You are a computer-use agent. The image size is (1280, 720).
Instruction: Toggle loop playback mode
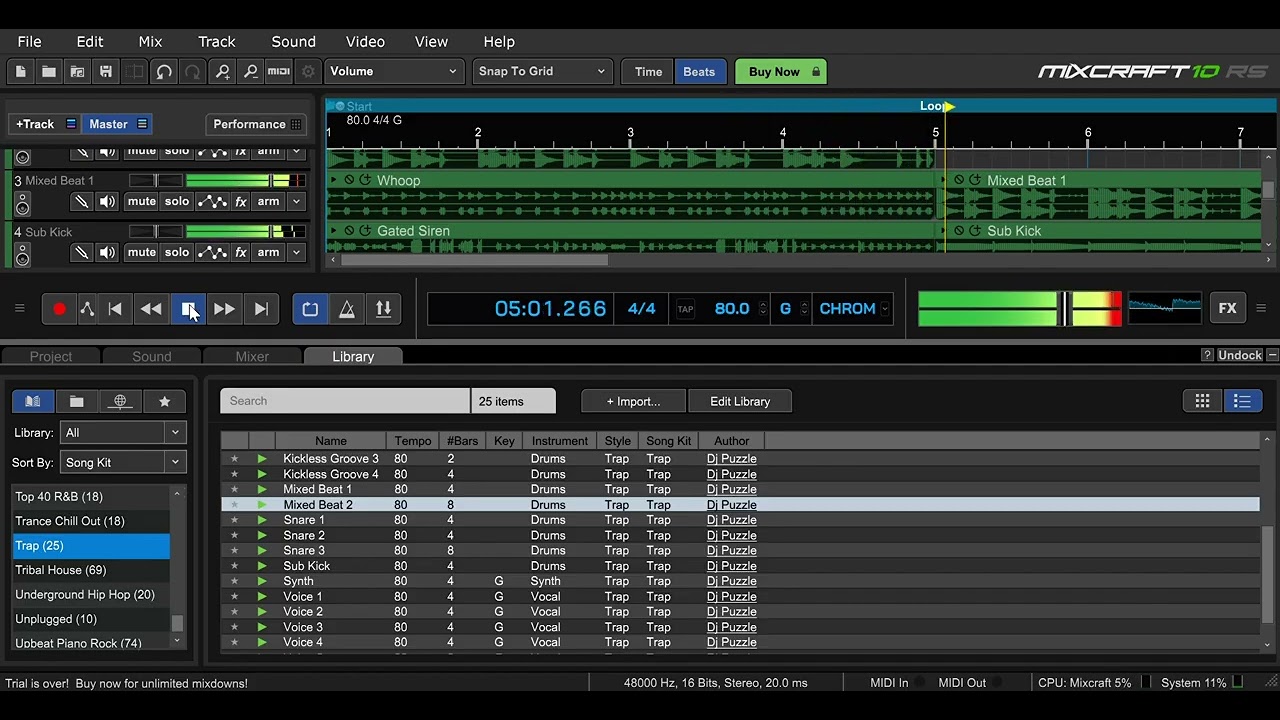[310, 309]
